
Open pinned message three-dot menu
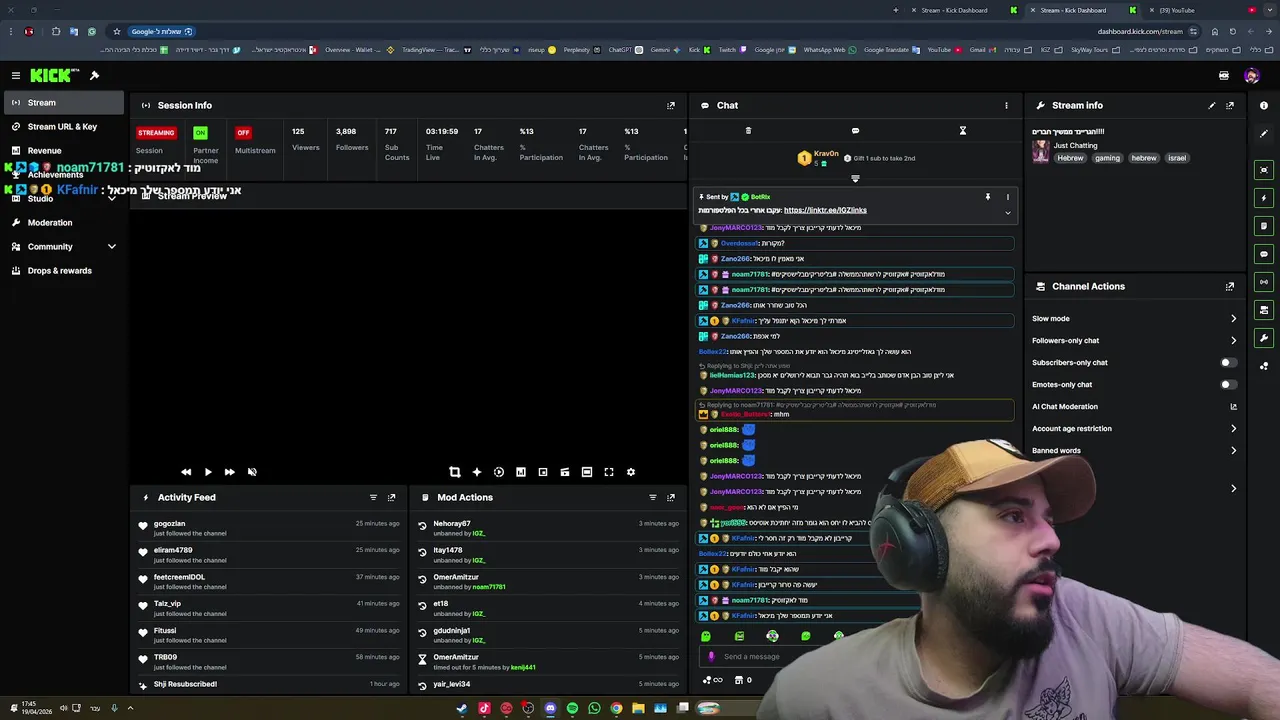[1007, 197]
